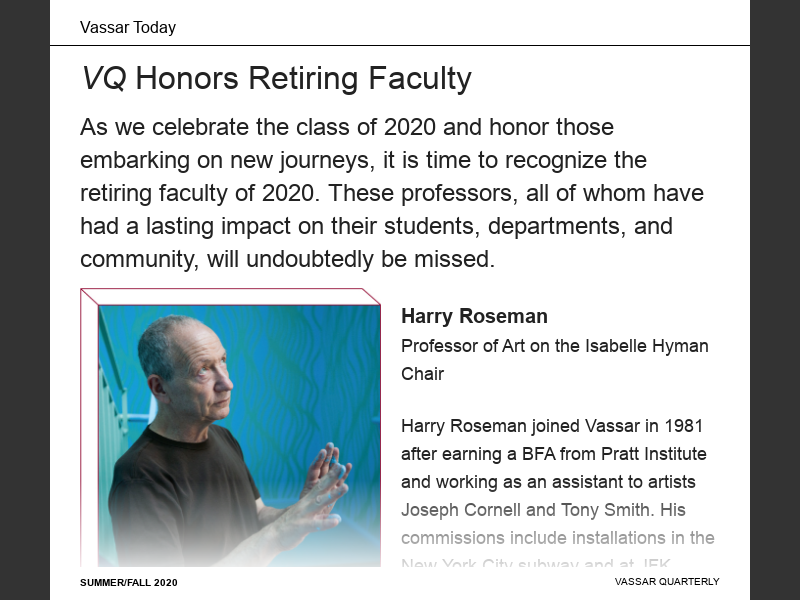Click the italic "VQ" in the title
The width and height of the screenshot is (800, 600).
pyautogui.click(x=104, y=78)
